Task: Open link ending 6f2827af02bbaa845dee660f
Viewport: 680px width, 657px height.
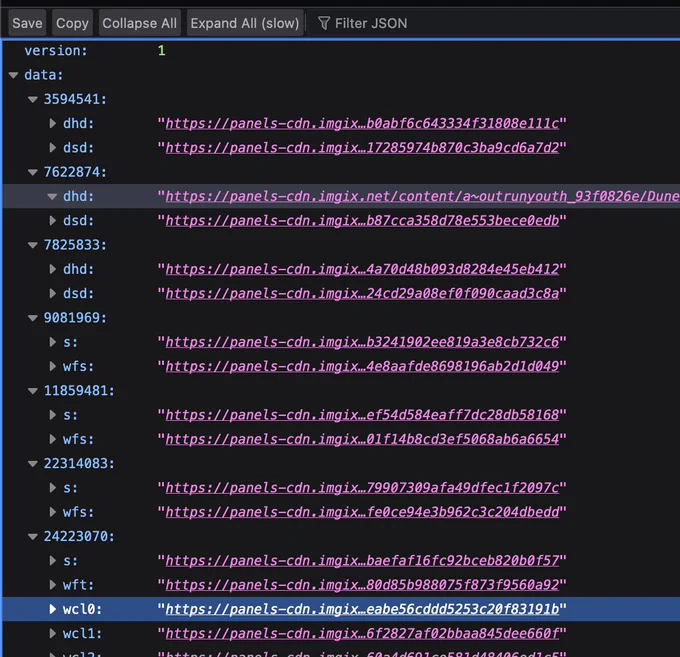Action: [362, 634]
